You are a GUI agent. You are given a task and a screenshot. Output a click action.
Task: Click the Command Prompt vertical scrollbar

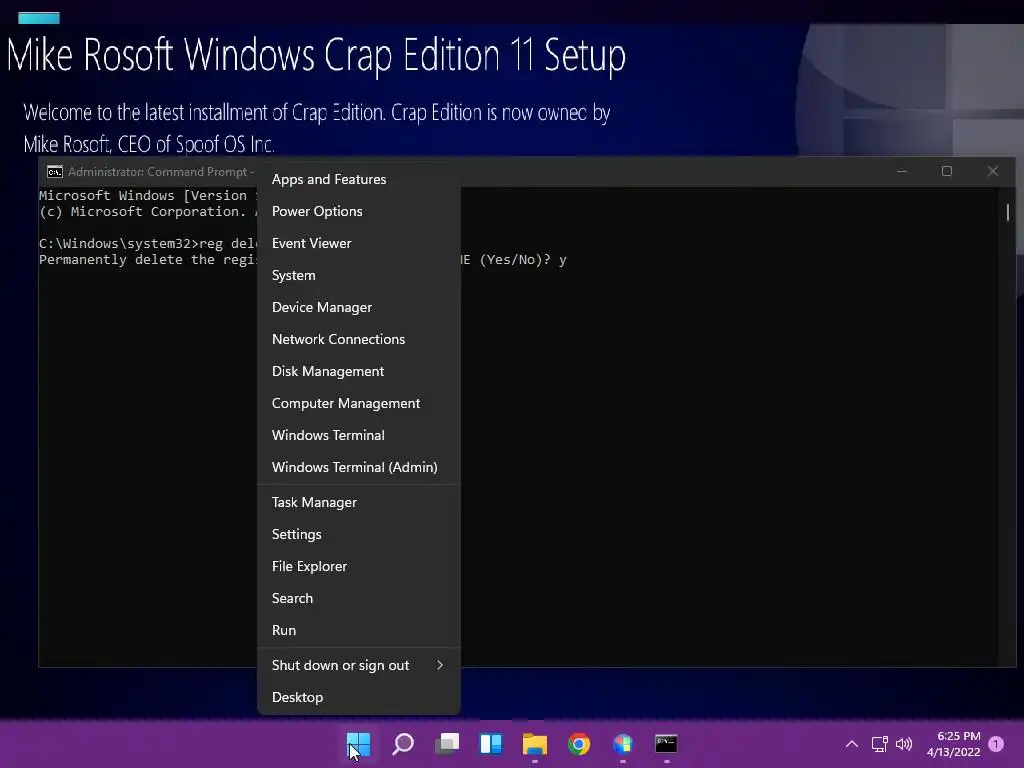point(1007,426)
